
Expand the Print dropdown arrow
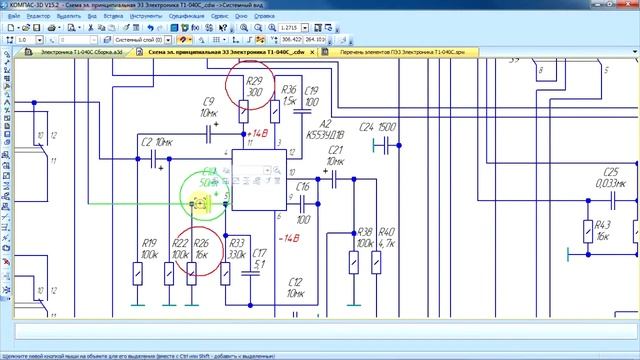click(x=59, y=28)
